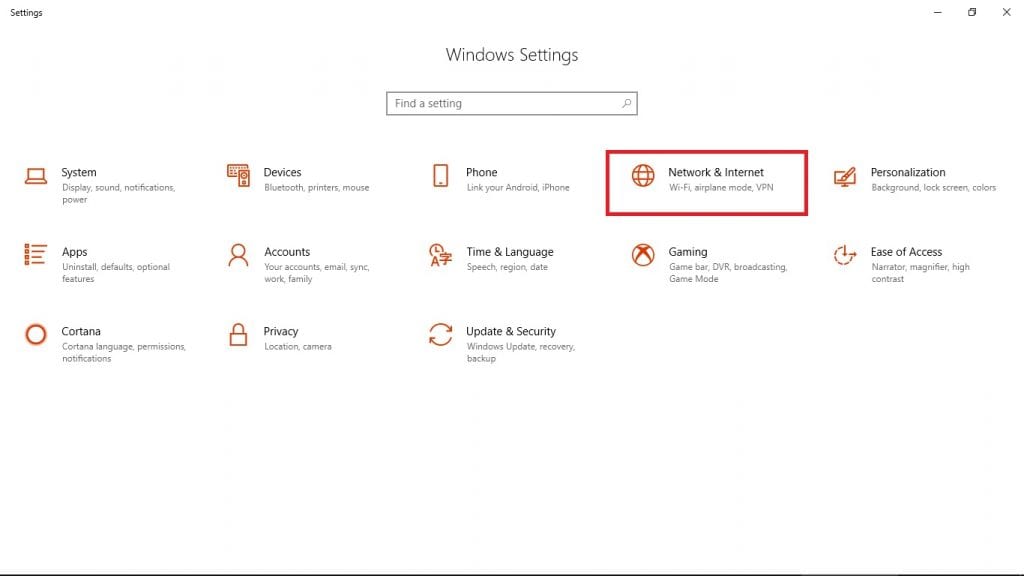The width and height of the screenshot is (1024, 576).
Task: Click the Time & Language icon
Action: point(440,255)
